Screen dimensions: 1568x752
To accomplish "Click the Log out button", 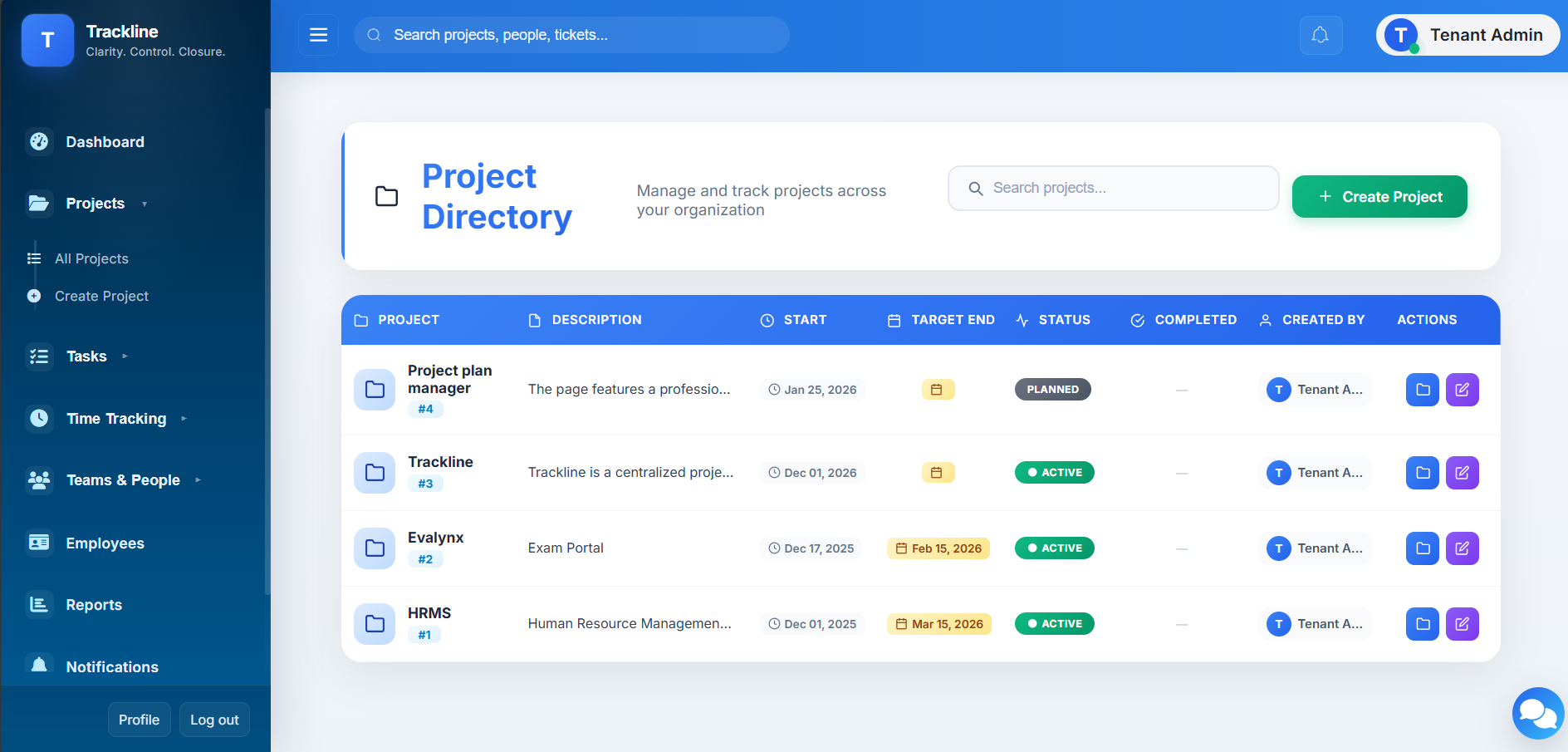I will (214, 720).
